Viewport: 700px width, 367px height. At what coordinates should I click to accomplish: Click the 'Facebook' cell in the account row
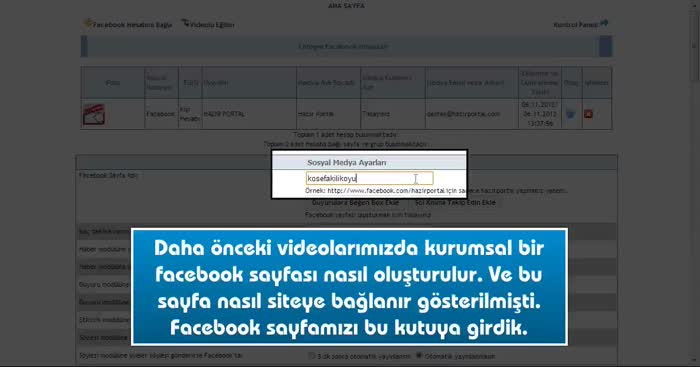click(x=161, y=114)
